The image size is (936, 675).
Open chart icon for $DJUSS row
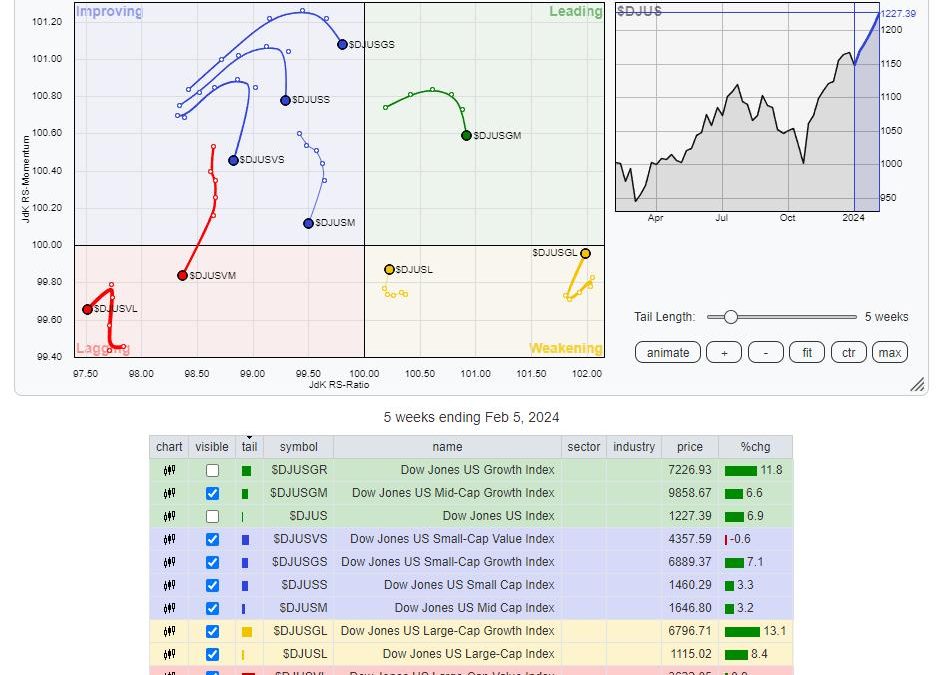point(170,585)
